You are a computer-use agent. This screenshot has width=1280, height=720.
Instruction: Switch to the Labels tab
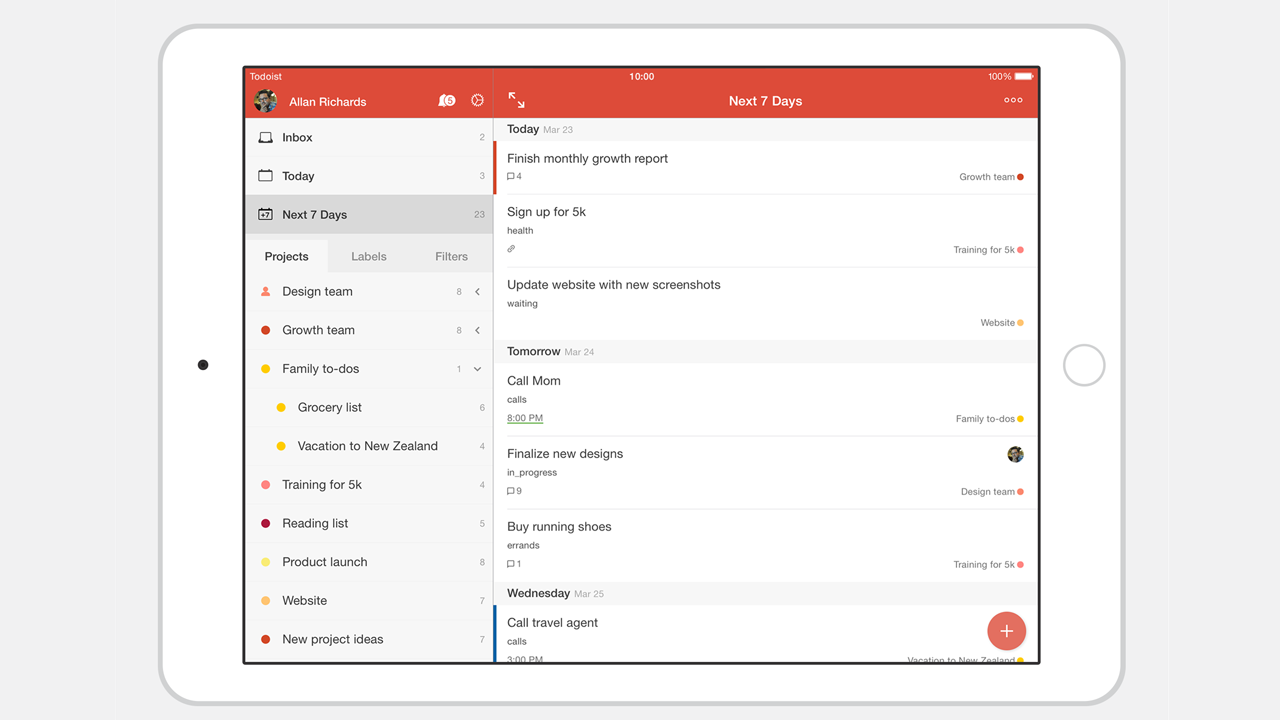point(369,256)
